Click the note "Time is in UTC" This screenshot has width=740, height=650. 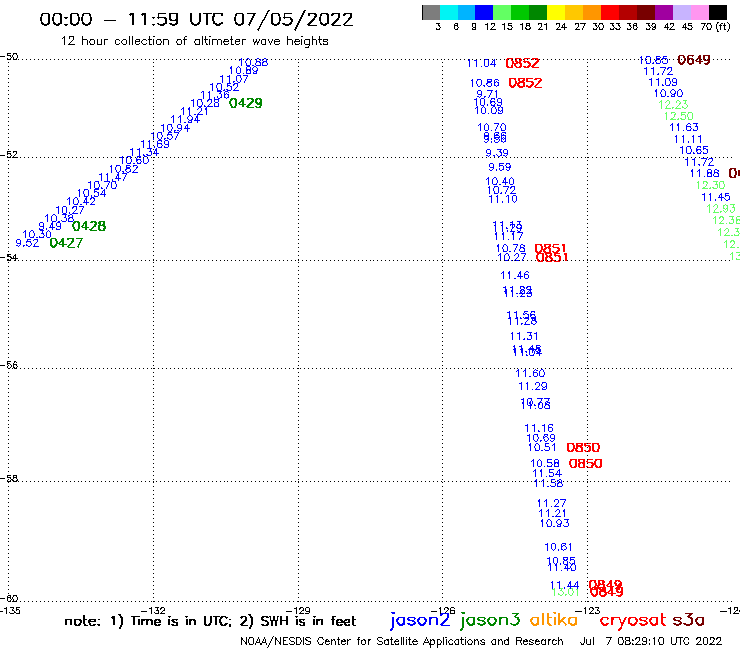pyautogui.click(x=181, y=621)
